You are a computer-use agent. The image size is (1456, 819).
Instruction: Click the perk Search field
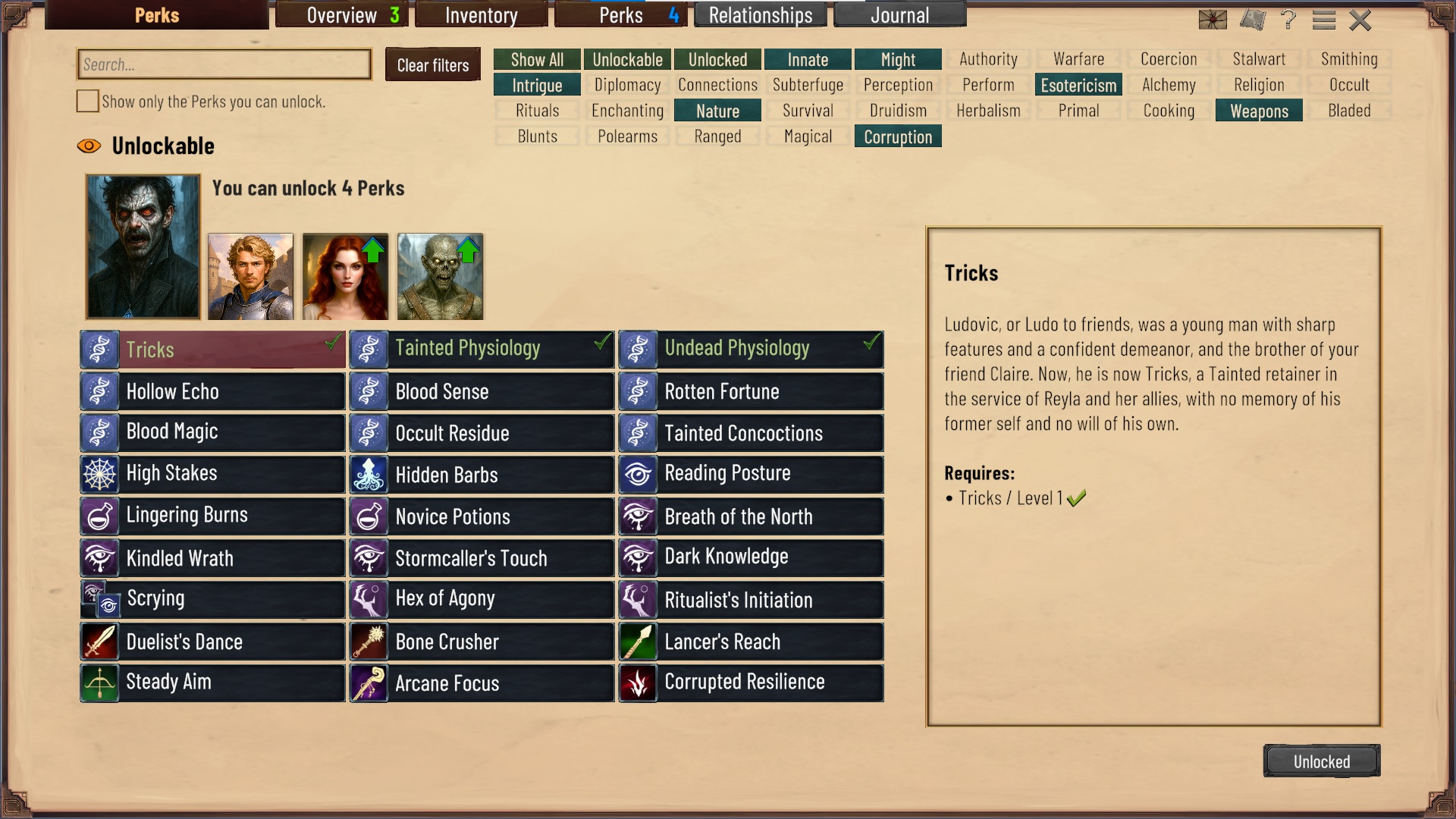pos(224,64)
